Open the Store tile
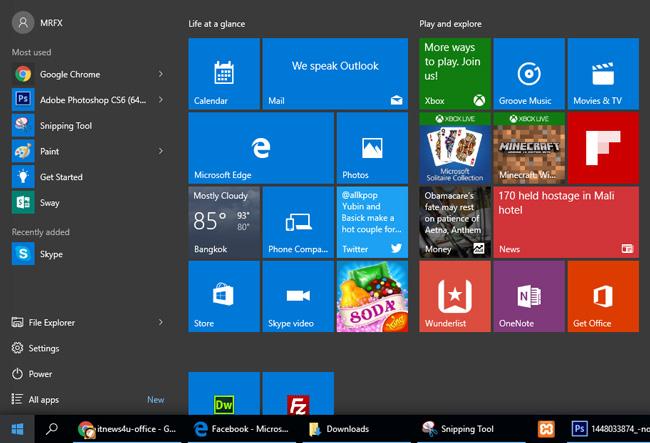The height and width of the screenshot is (443, 650). pos(224,296)
